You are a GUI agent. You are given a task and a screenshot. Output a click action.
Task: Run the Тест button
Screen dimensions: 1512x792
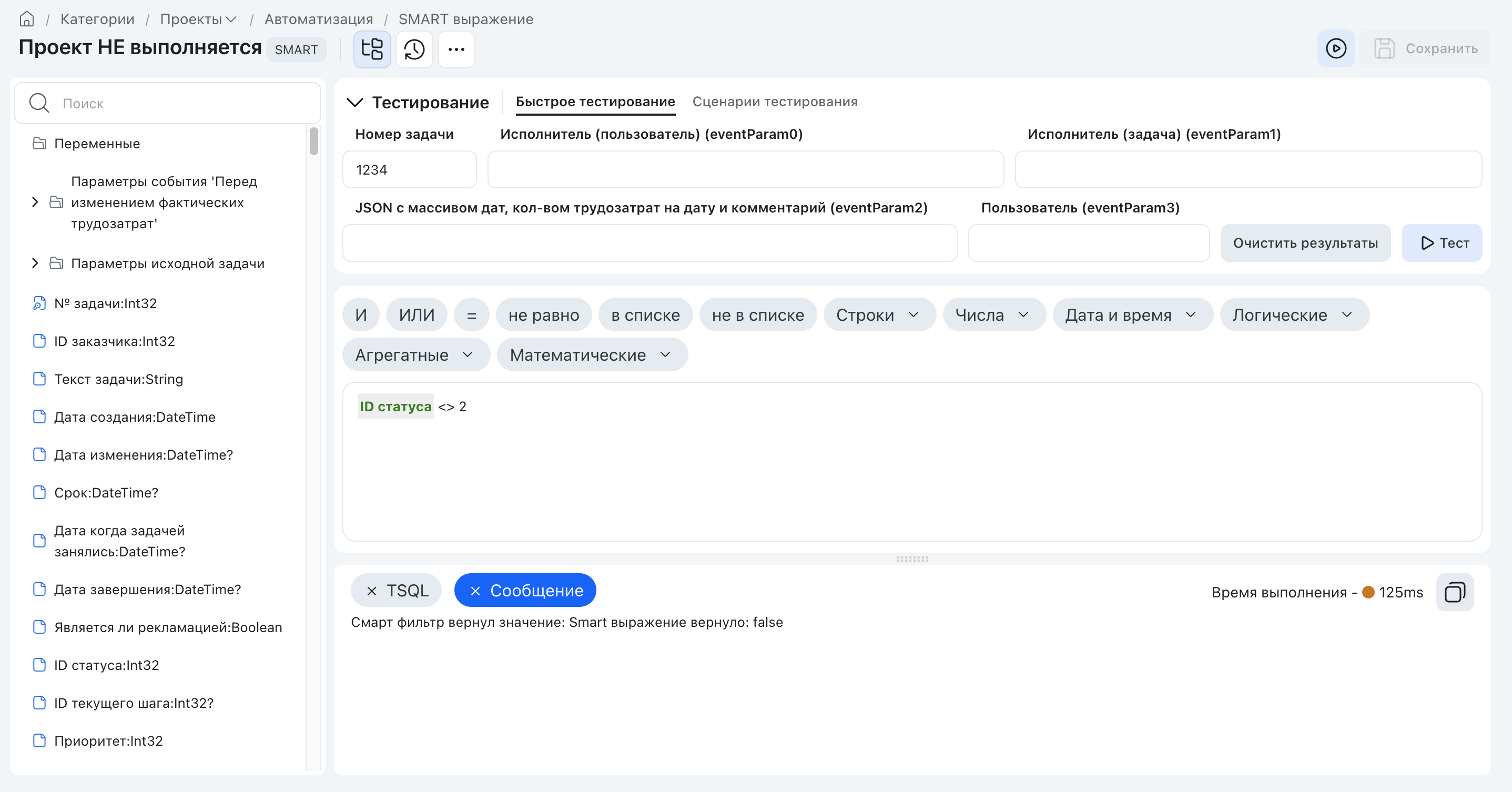1442,242
